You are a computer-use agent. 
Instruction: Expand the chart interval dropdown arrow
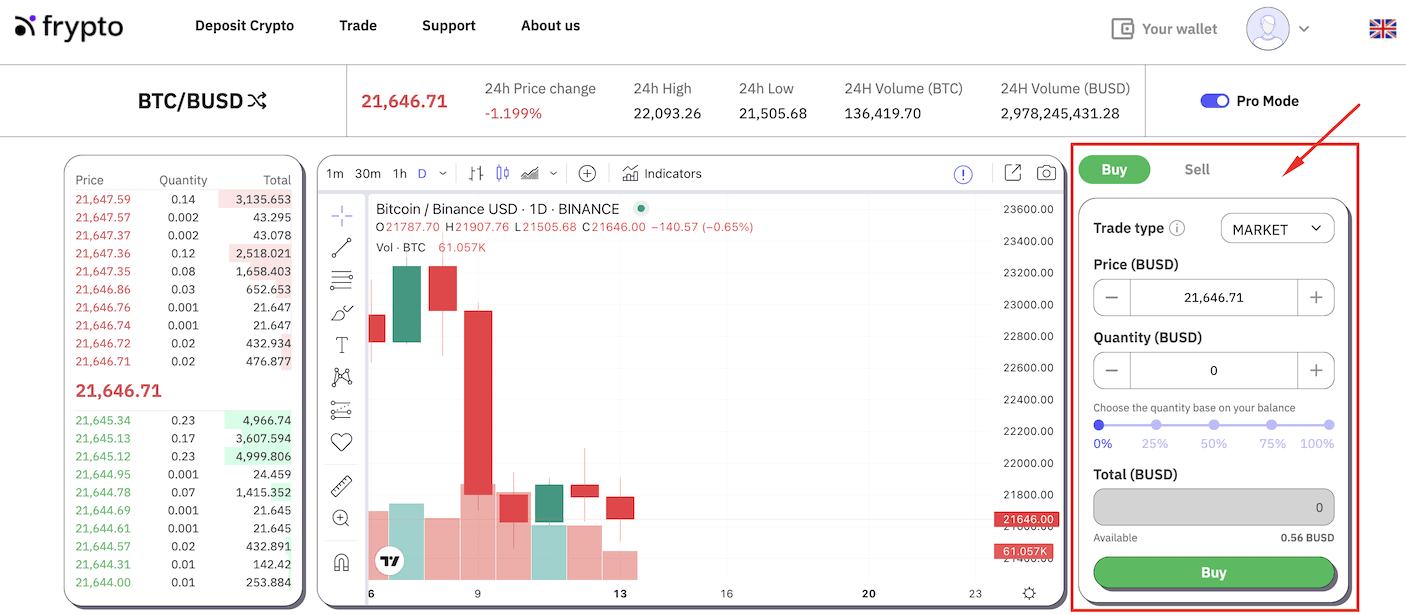pos(443,174)
